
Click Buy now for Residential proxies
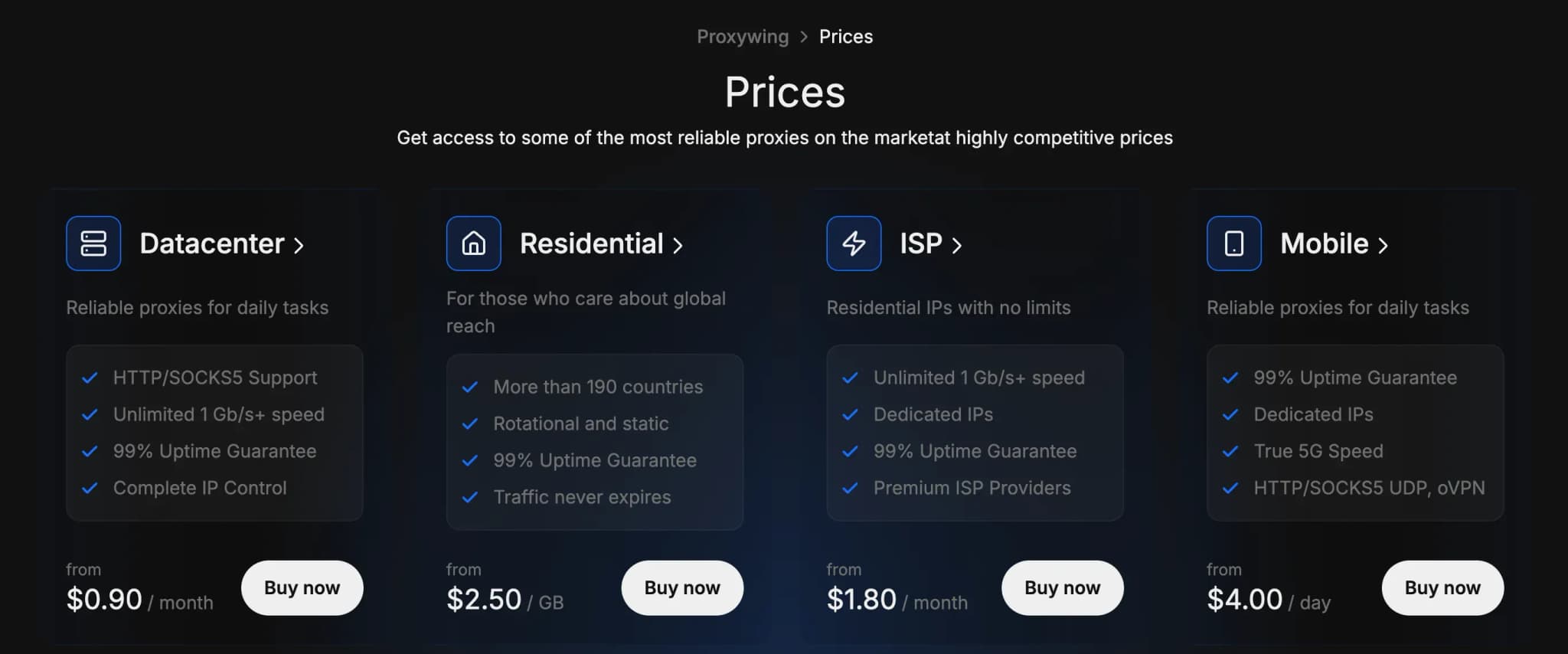(x=681, y=587)
